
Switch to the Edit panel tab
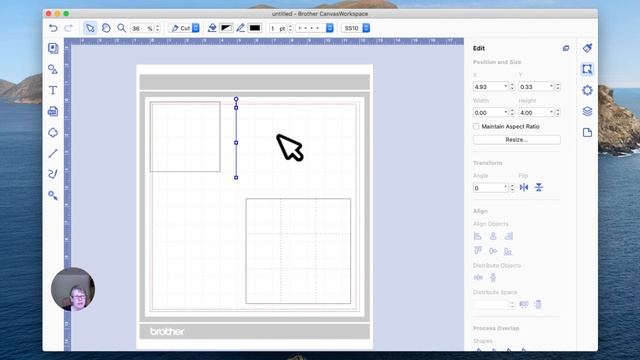point(587,69)
